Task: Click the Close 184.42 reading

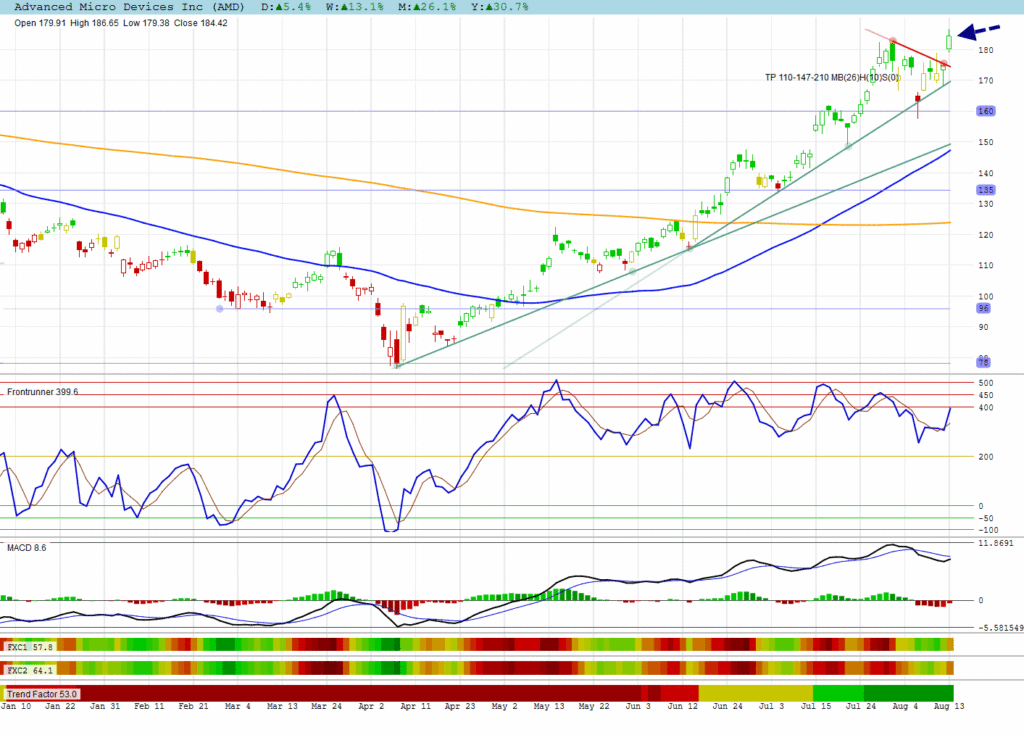Action: click(x=200, y=23)
